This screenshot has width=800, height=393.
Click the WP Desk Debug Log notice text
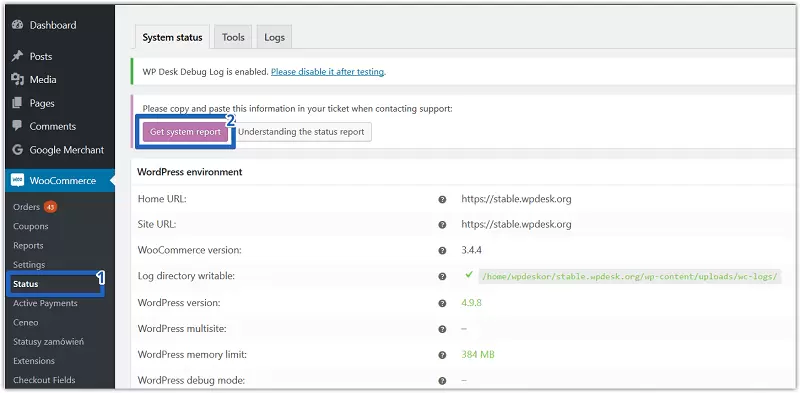pos(205,72)
